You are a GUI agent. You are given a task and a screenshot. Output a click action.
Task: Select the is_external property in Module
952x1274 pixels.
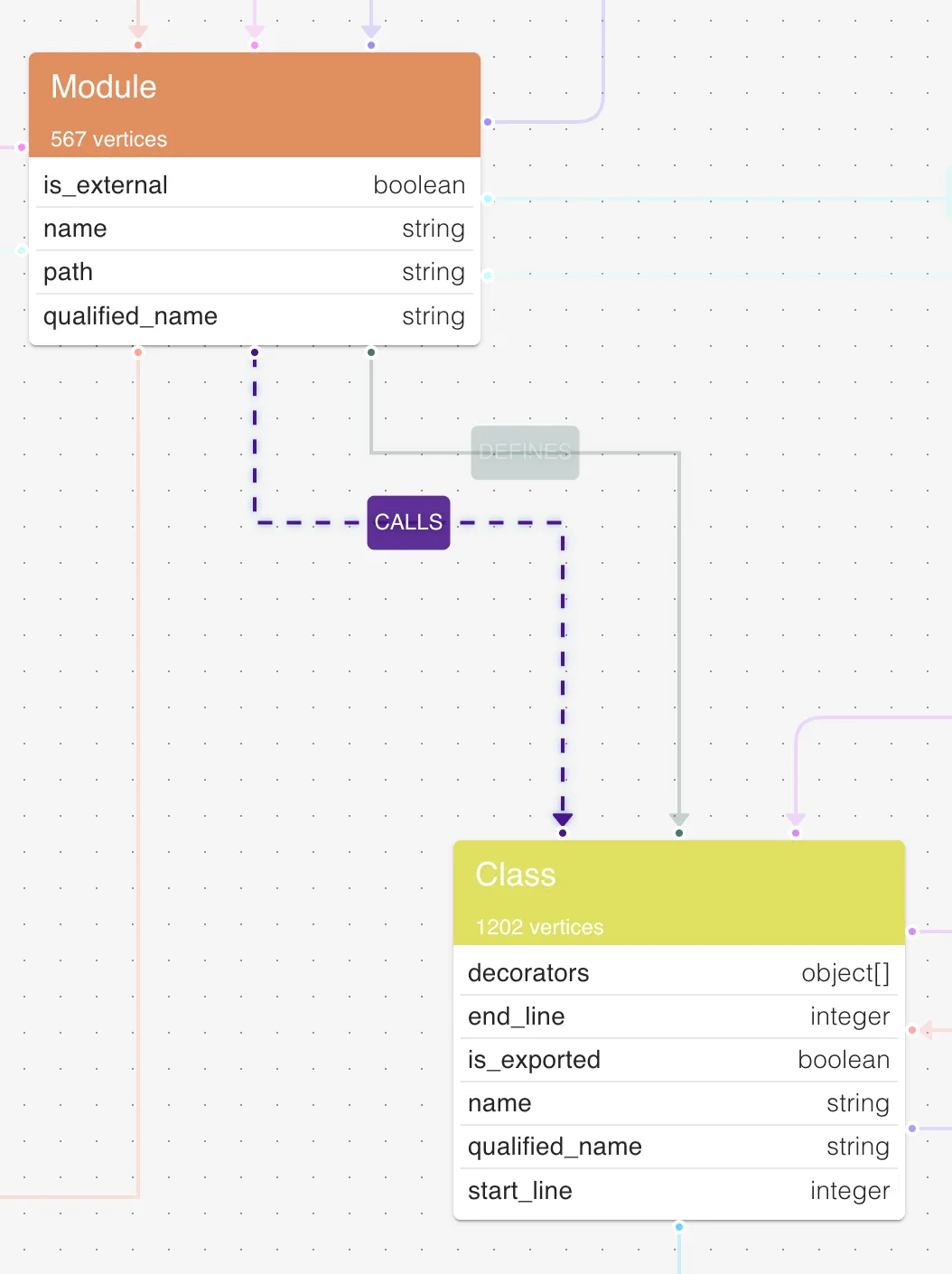[x=255, y=185]
